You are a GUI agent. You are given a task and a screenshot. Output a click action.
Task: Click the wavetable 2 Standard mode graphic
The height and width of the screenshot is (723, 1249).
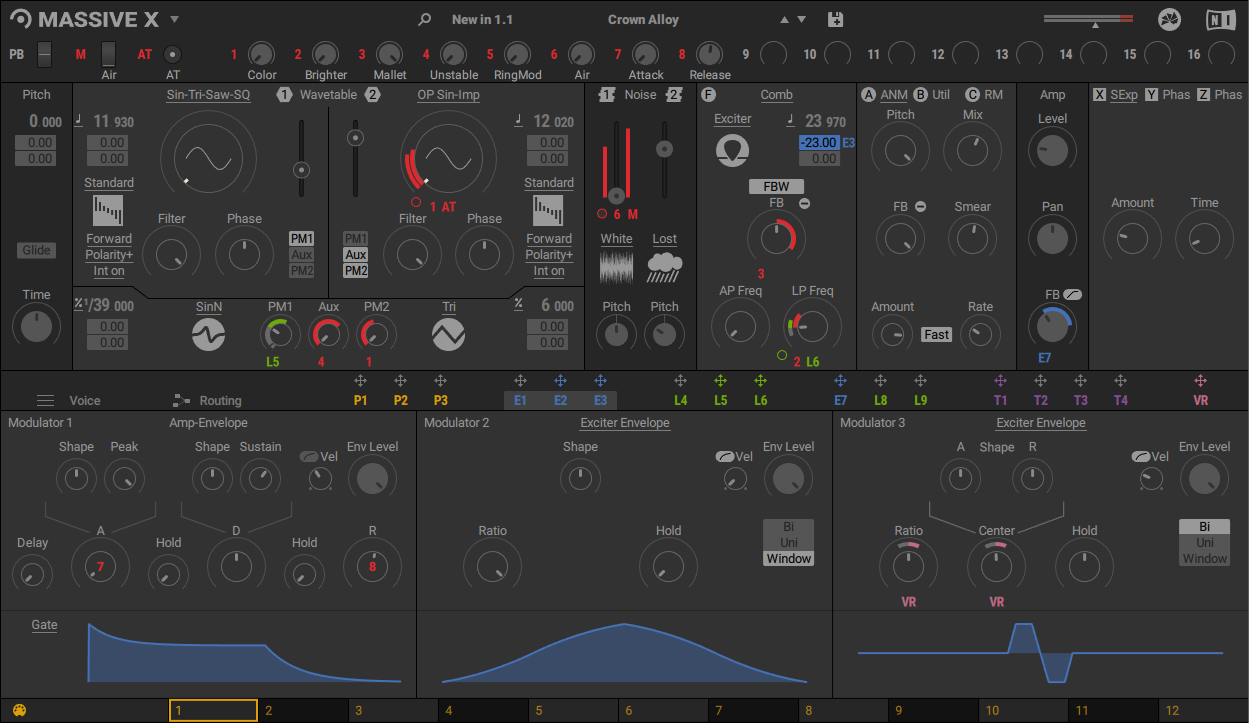pos(548,210)
